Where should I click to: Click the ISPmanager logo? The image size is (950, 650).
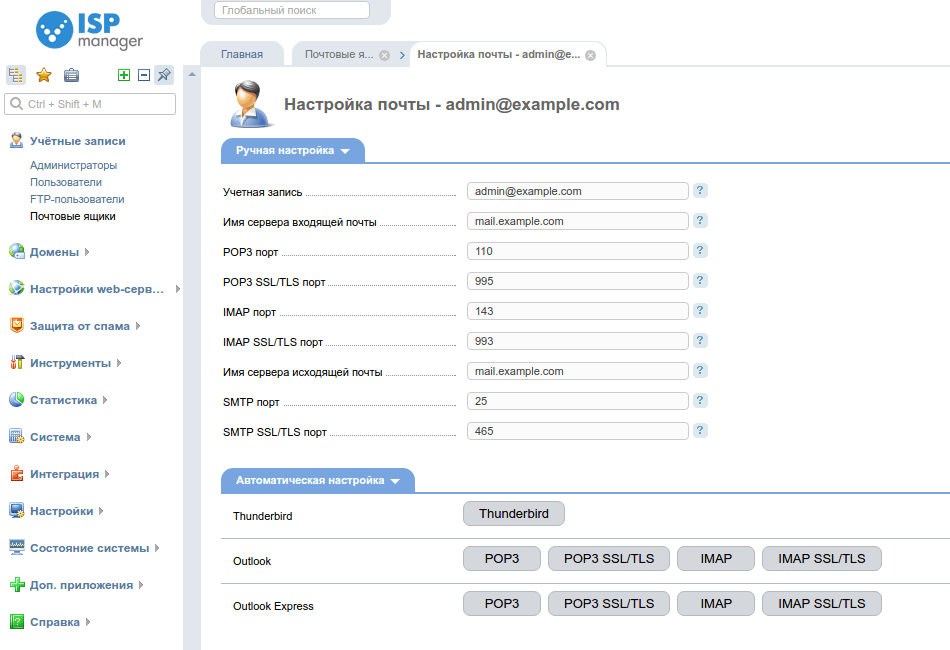(89, 30)
